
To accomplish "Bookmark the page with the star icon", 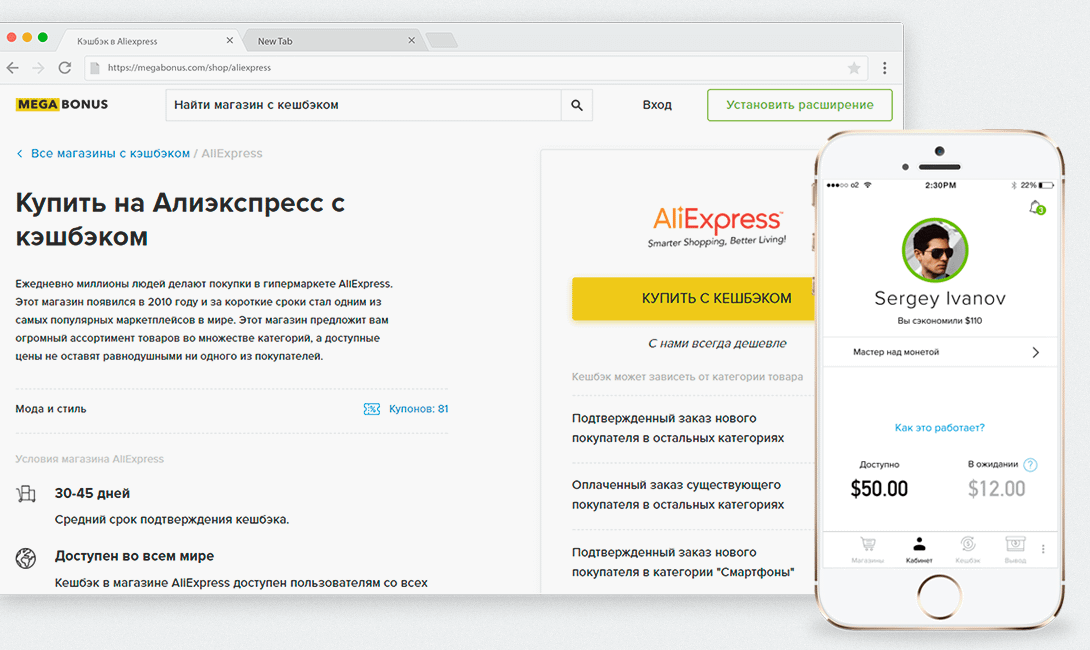I will click(854, 67).
